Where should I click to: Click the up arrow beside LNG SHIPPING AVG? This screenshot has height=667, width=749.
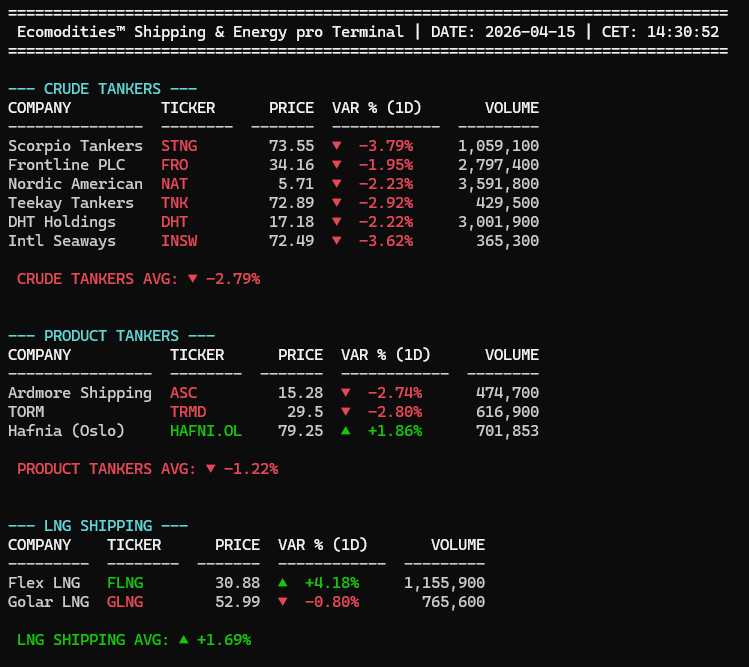[183, 640]
